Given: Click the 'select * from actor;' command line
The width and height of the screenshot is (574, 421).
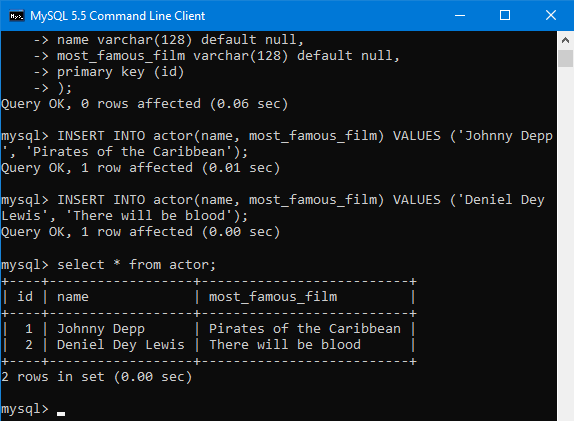Looking at the screenshot, I should pos(109,264).
